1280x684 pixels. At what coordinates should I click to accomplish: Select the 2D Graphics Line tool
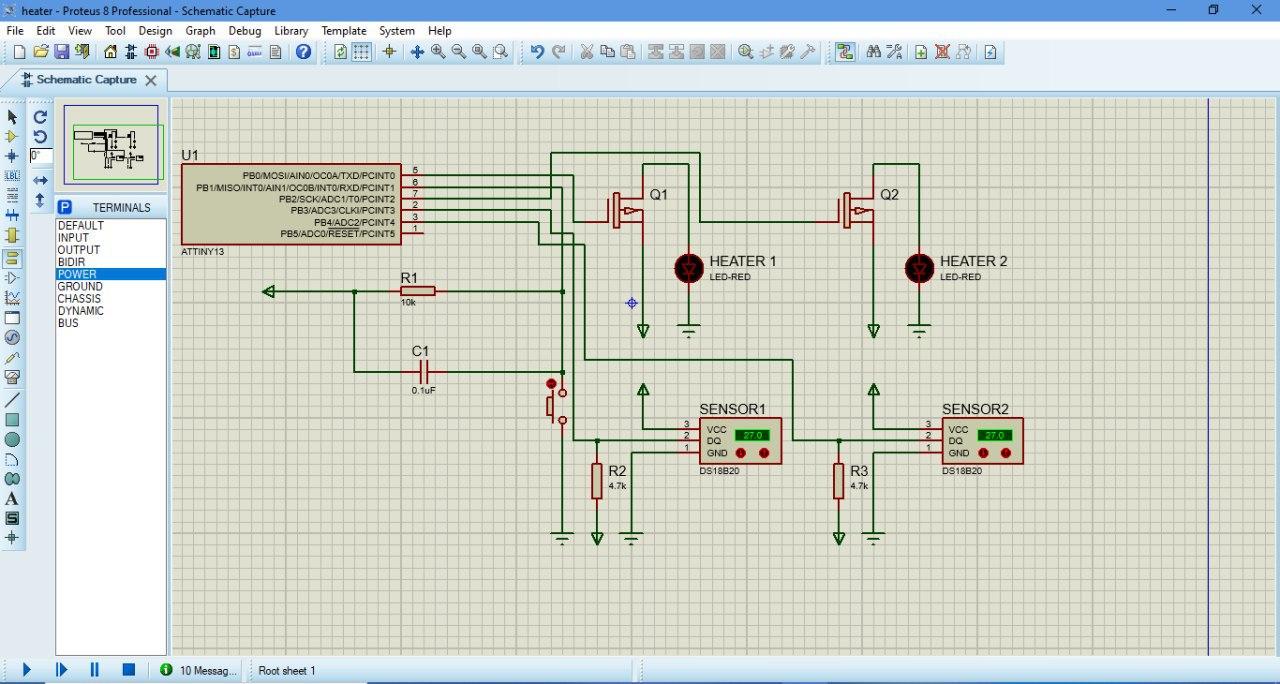12,399
